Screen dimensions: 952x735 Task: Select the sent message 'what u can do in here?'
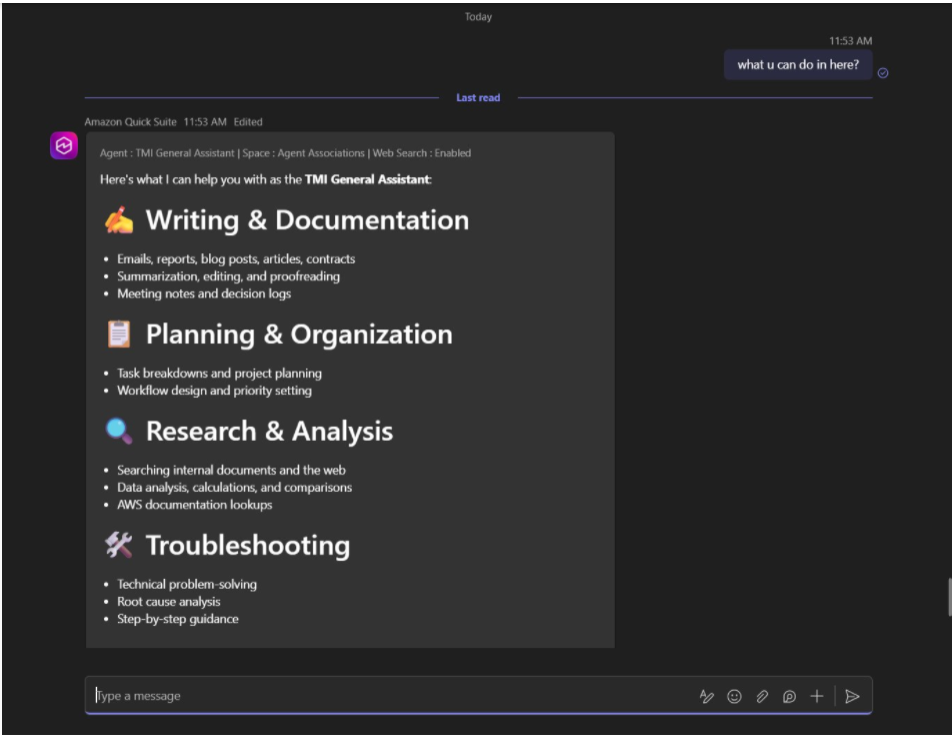[798, 65]
